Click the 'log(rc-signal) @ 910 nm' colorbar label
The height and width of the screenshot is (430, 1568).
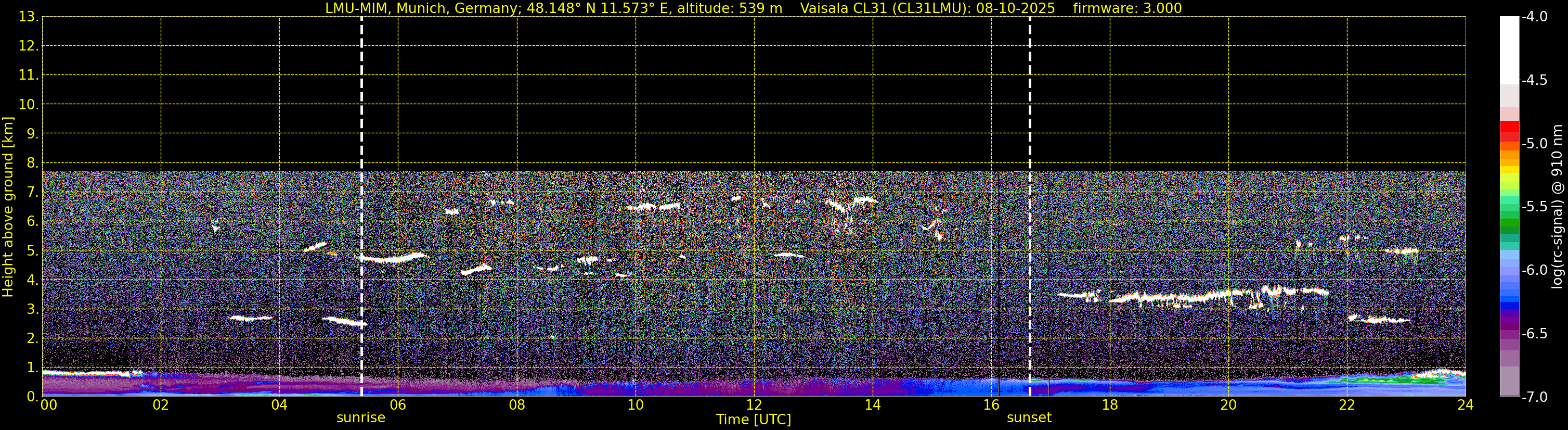[1557, 207]
